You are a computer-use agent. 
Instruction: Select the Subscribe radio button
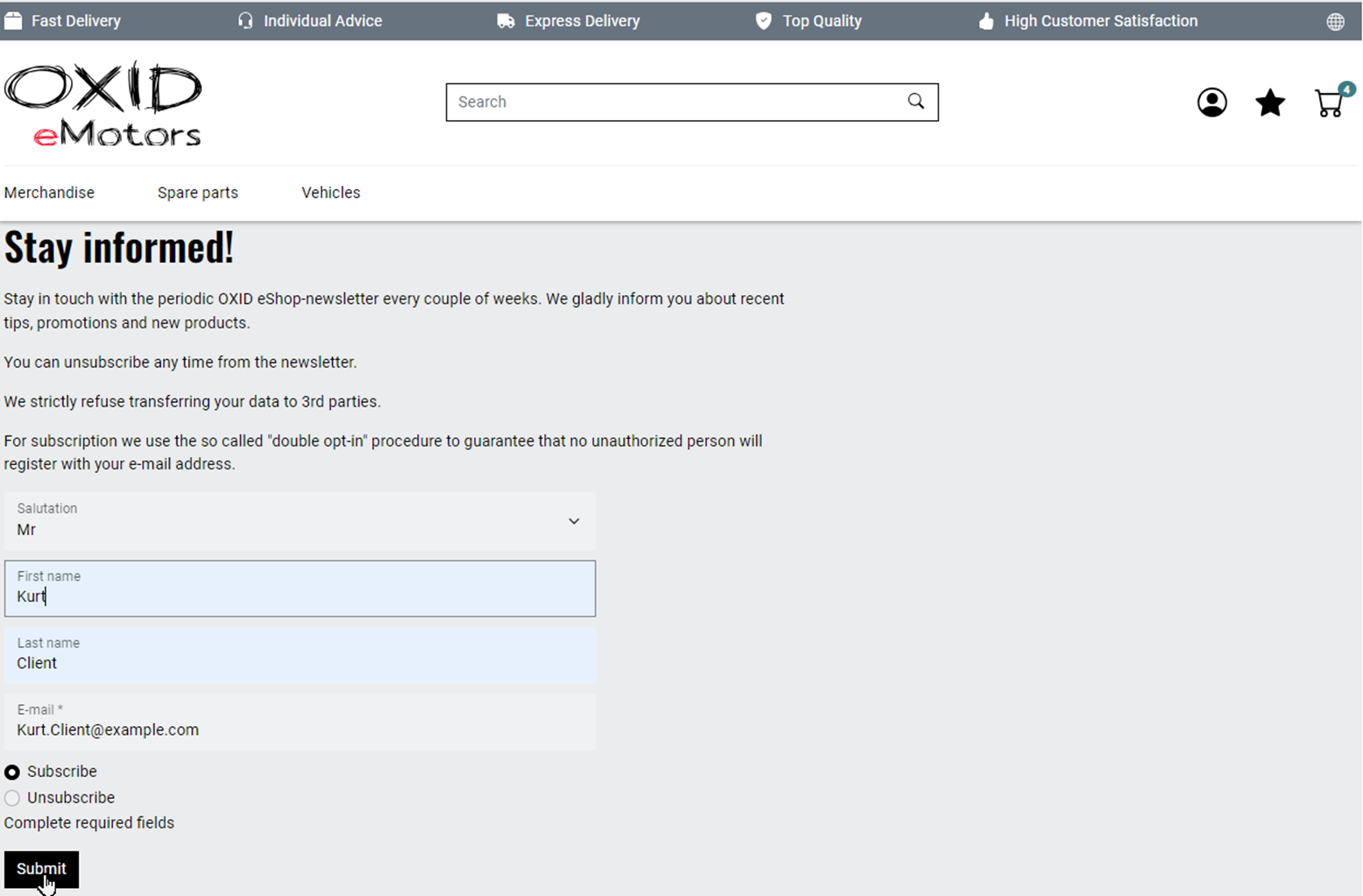(x=12, y=773)
